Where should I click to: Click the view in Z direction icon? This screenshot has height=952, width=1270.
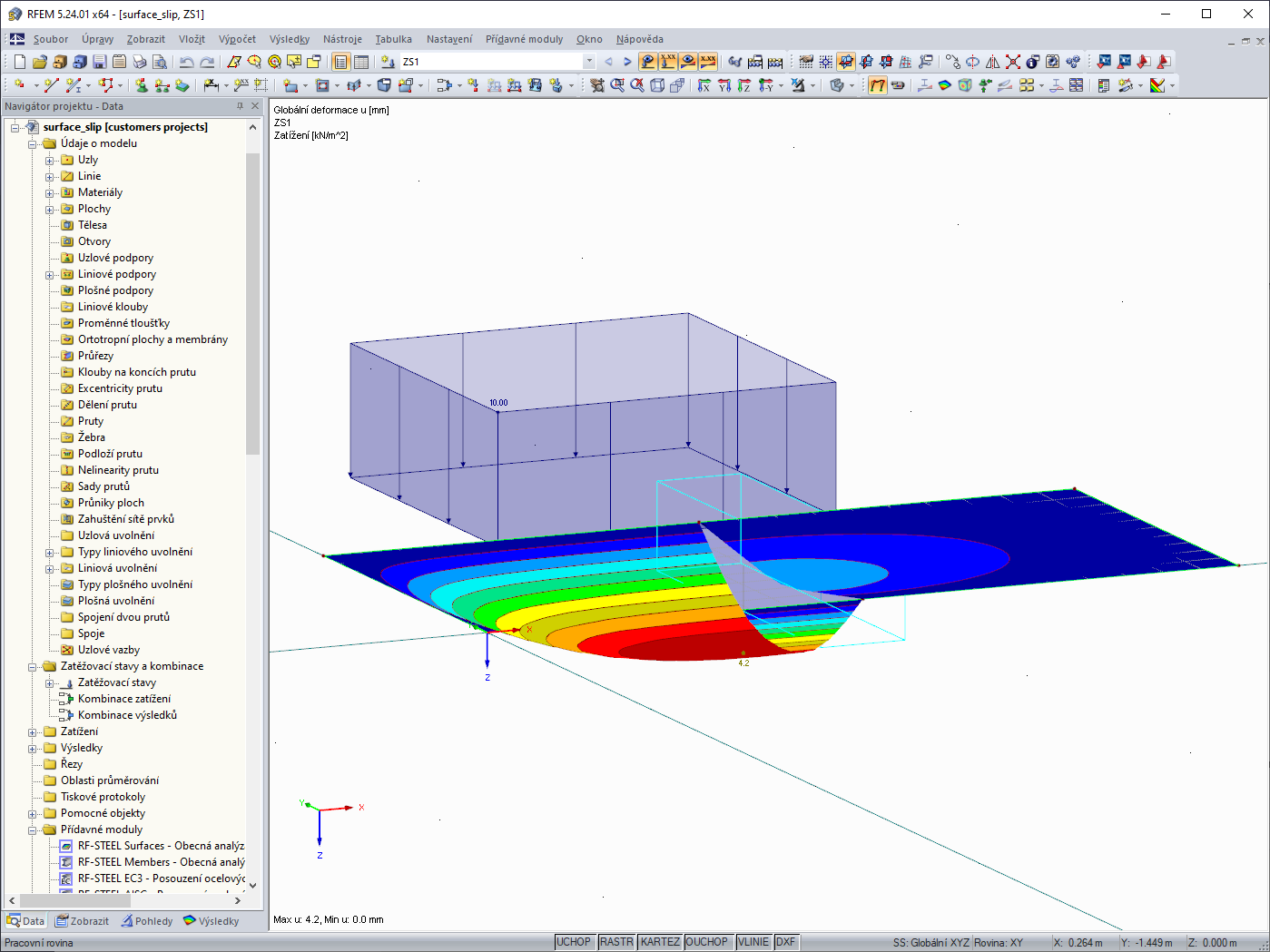[744, 85]
